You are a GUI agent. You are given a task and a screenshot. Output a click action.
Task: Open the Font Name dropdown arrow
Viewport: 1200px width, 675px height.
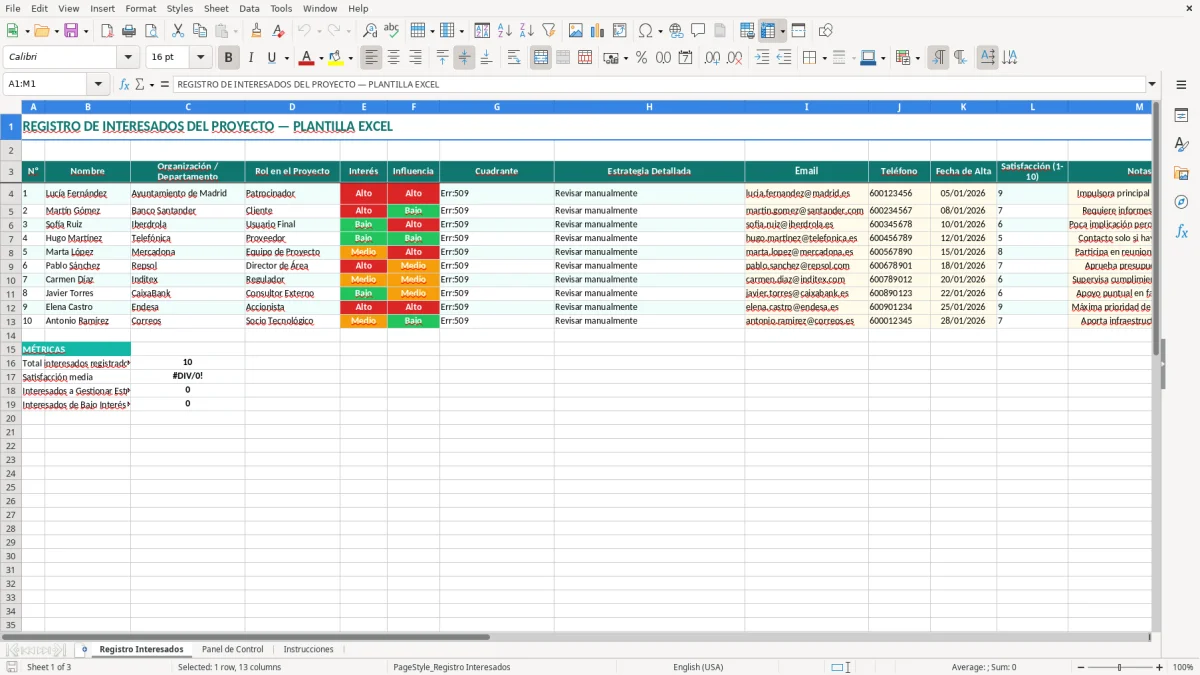128,58
